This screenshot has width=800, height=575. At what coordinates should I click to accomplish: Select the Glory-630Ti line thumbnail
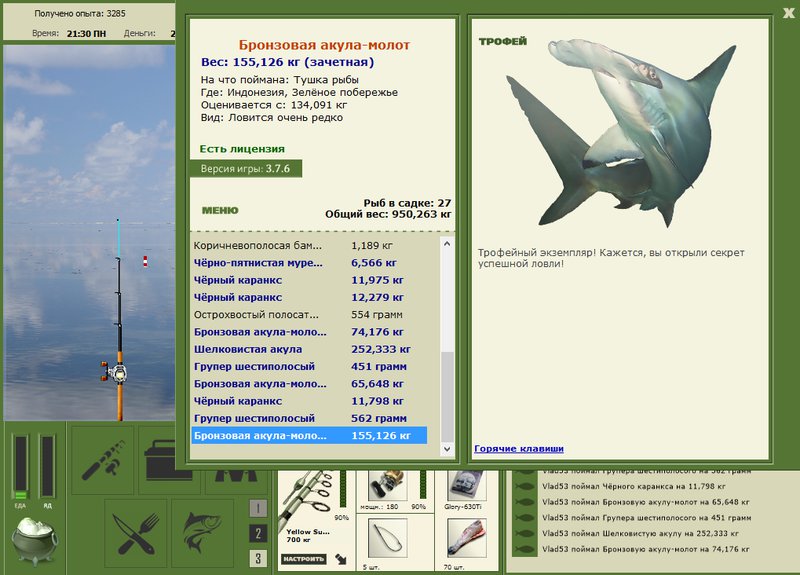[x=466, y=485]
